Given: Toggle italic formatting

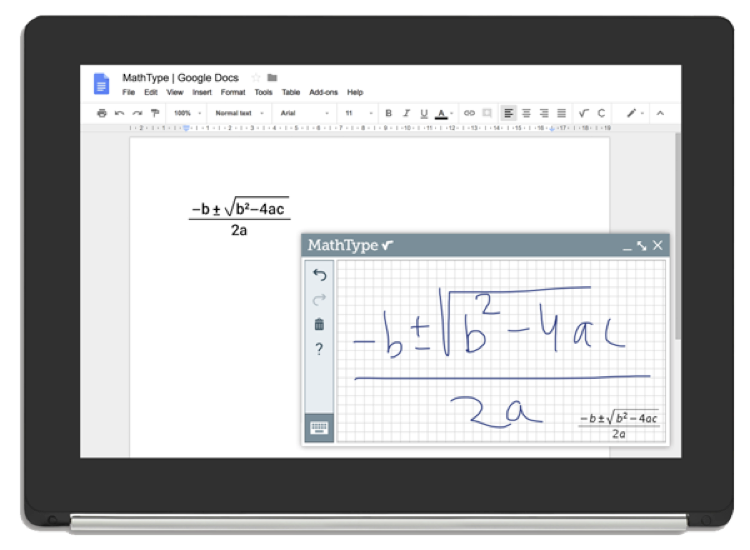Looking at the screenshot, I should pos(406,113).
